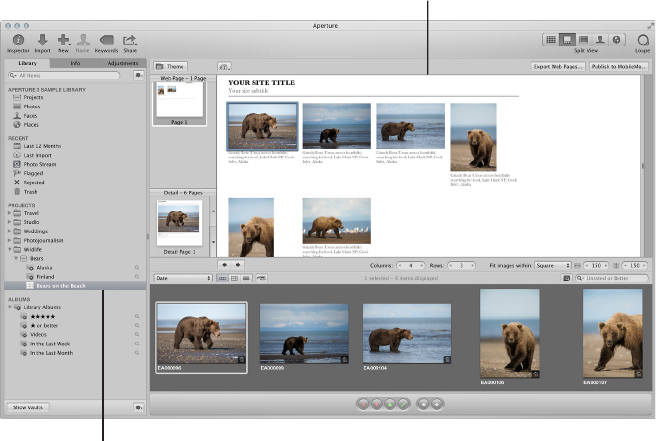Click the Share toolbar icon

129,40
